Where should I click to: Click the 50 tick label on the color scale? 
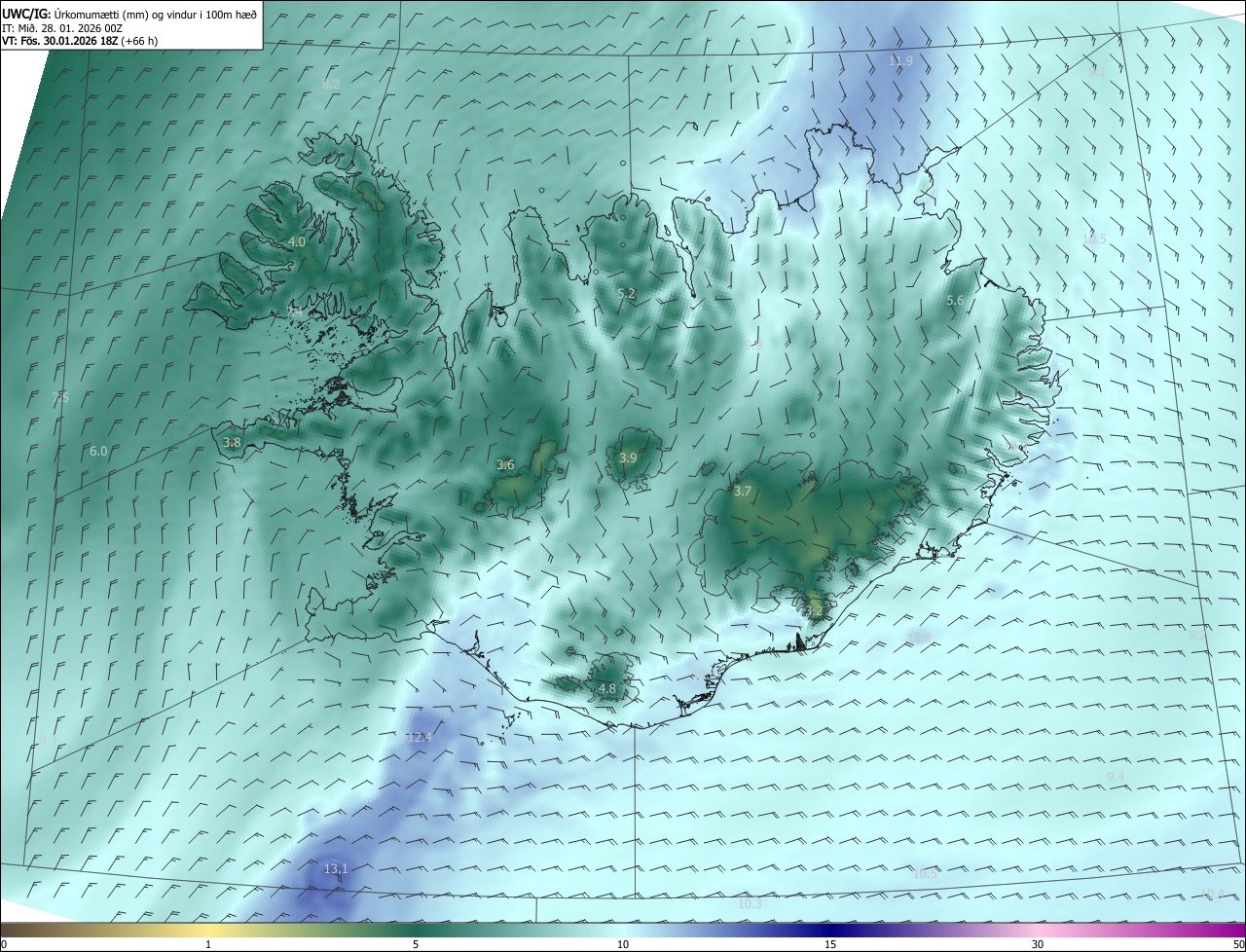tap(1238, 945)
